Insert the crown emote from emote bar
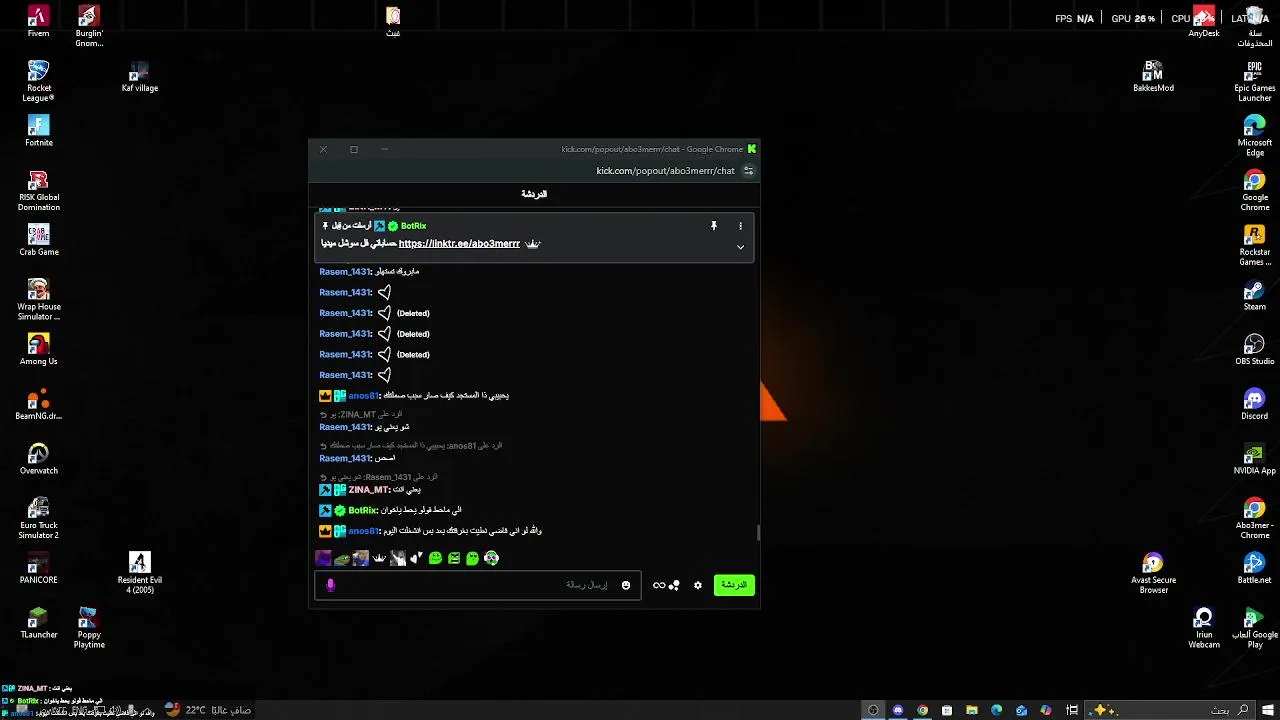Viewport: 1280px width, 720px height. [x=379, y=558]
